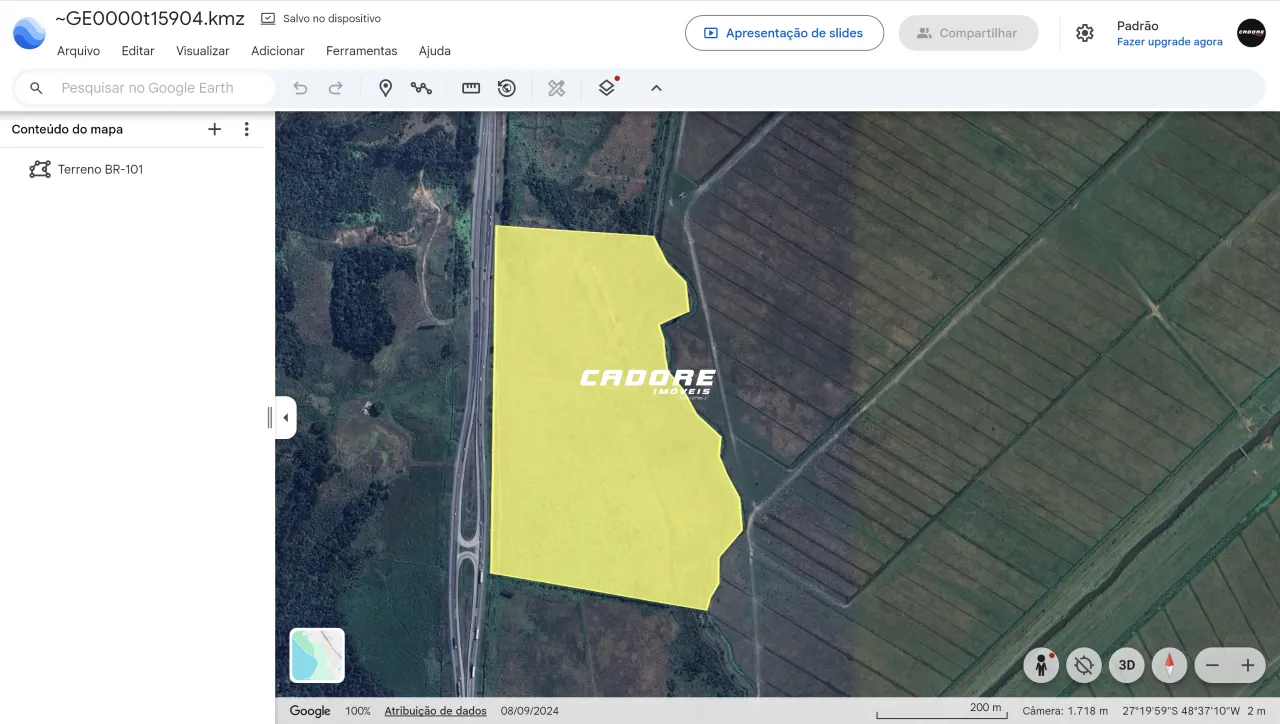Open the historical imagery clock tool

[507, 88]
